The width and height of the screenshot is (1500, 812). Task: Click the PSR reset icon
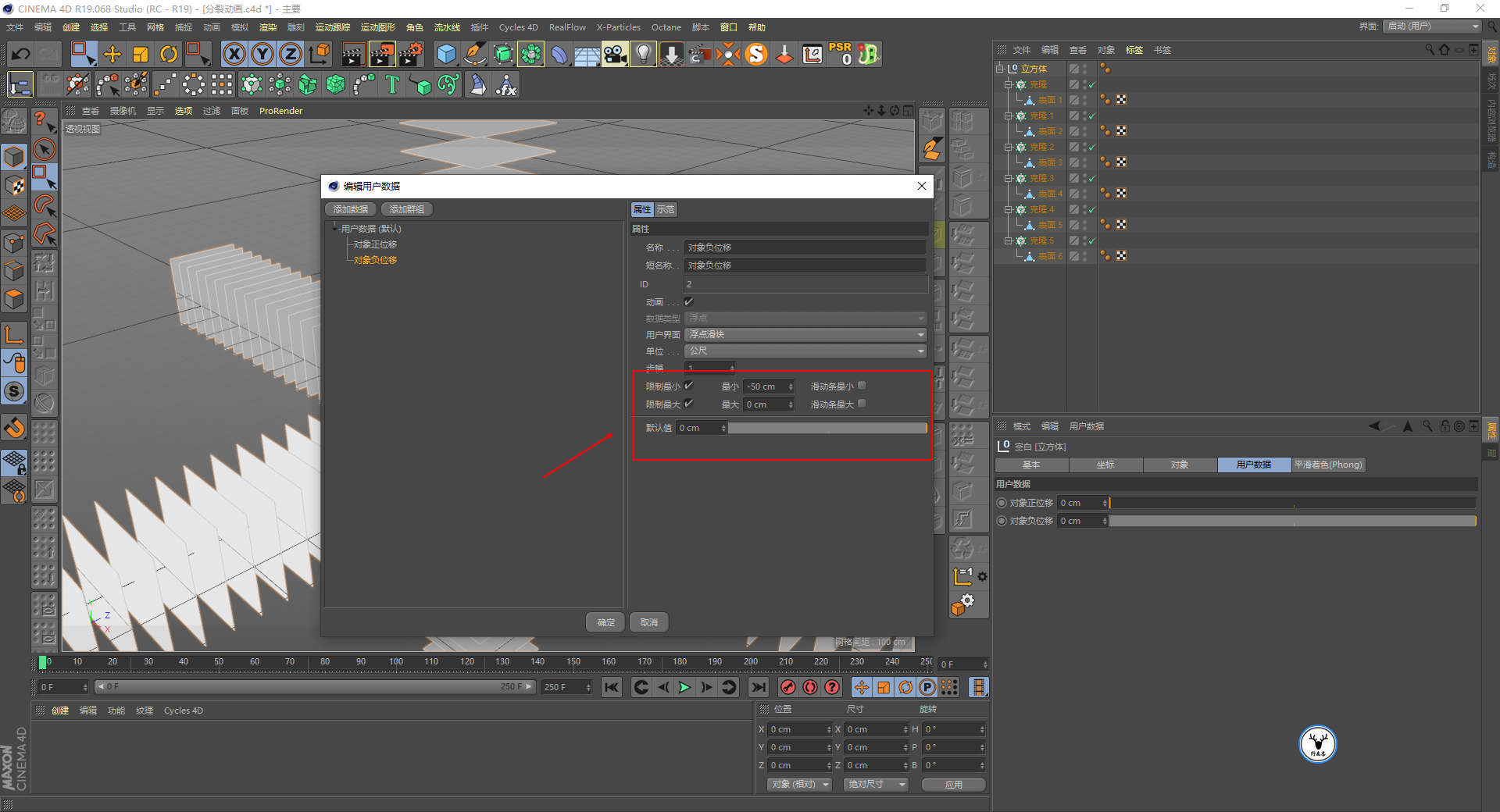tap(841, 54)
